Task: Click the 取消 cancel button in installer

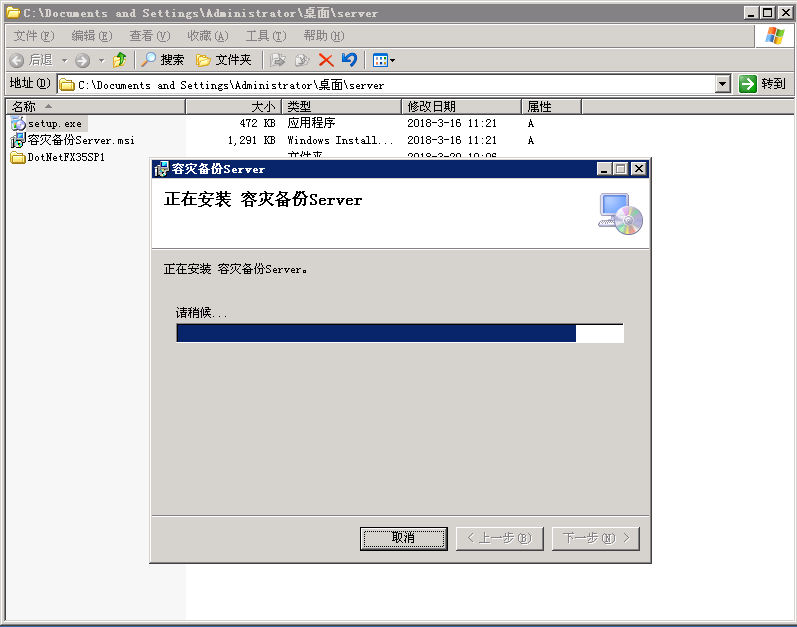Action: 403,538
